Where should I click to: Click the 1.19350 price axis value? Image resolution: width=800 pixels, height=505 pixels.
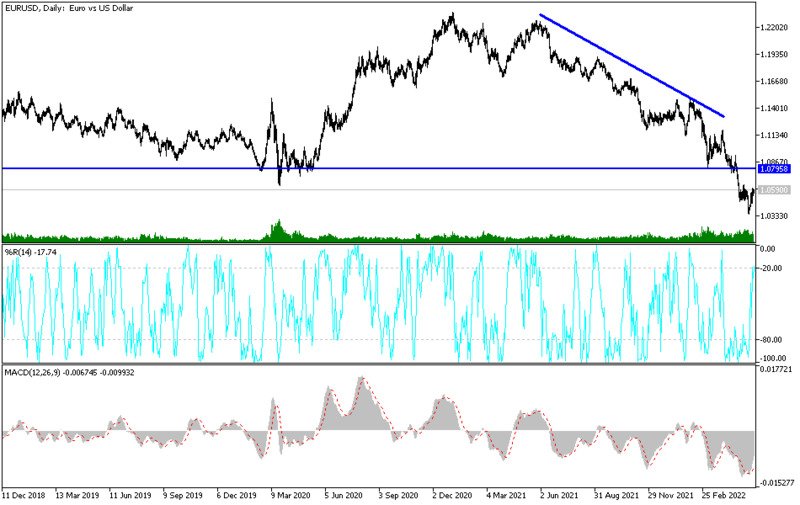(x=774, y=55)
